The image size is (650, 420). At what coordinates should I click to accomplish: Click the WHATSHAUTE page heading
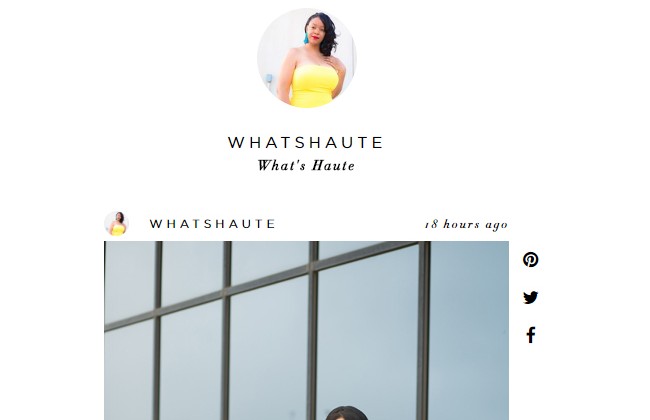pyautogui.click(x=306, y=143)
